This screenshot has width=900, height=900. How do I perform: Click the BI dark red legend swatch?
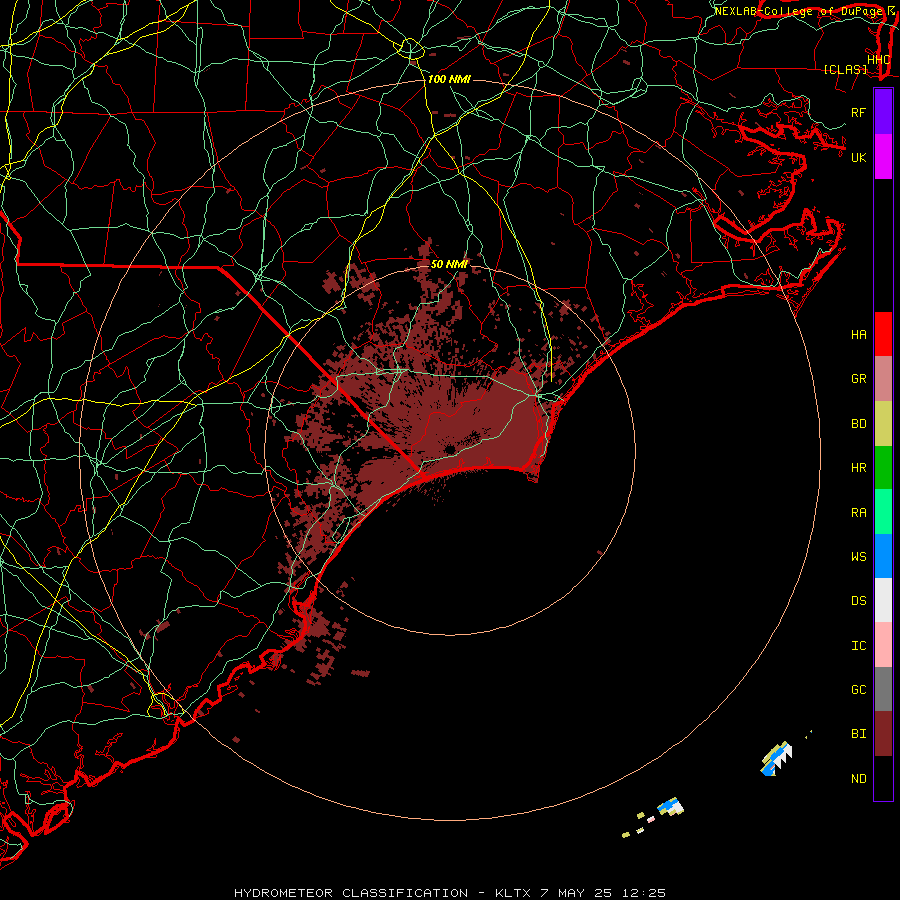point(883,734)
